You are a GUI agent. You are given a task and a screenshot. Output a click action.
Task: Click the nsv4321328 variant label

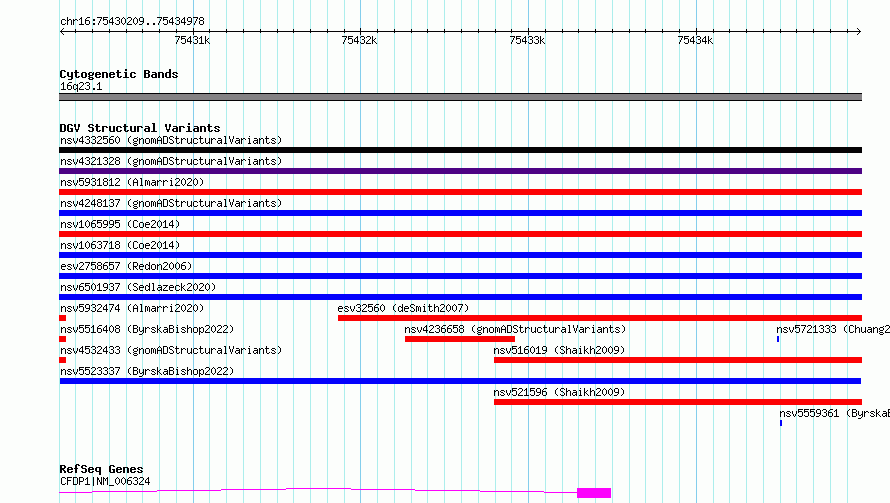[x=171, y=161]
